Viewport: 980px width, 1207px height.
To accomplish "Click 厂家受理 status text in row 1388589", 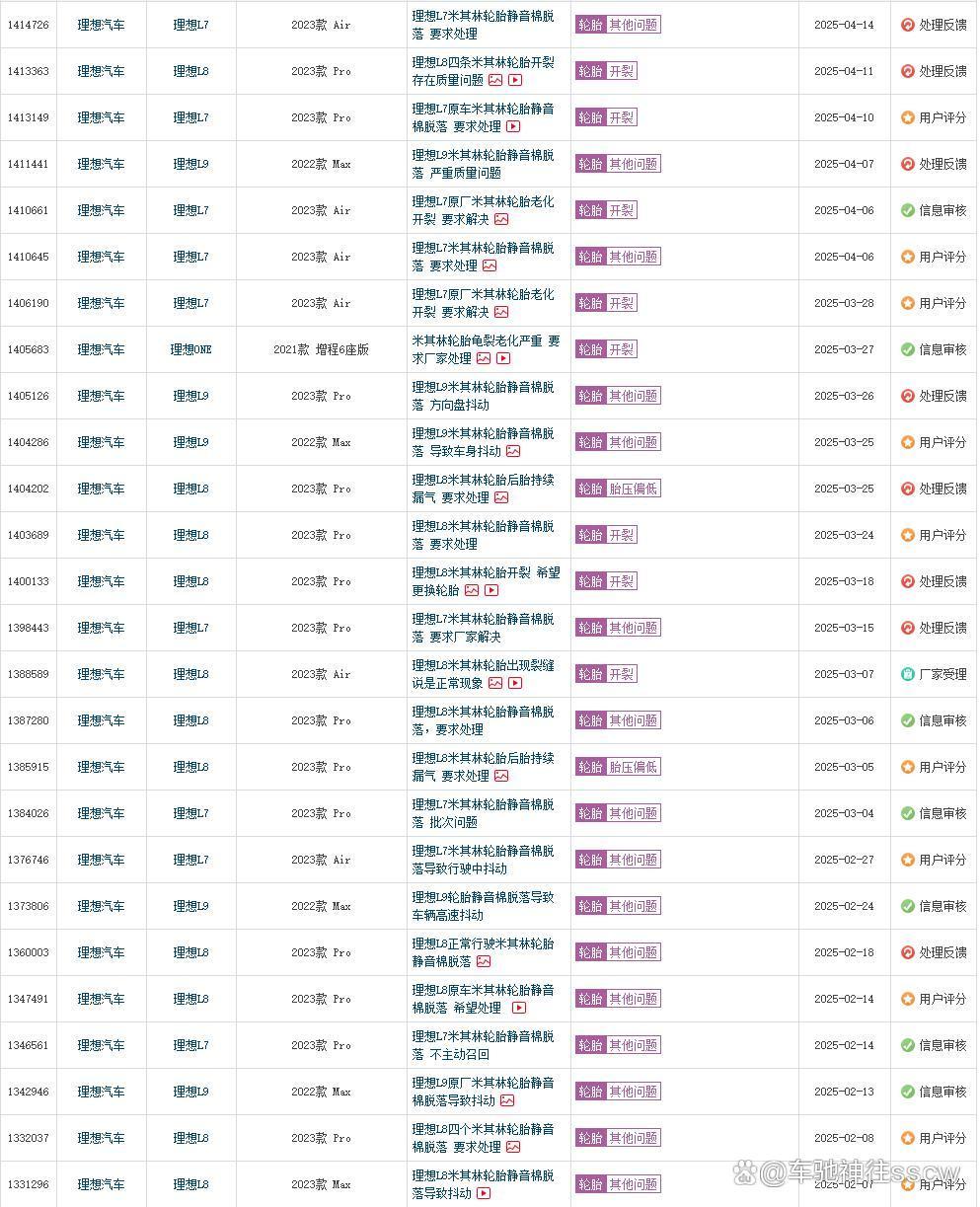I will pyautogui.click(x=942, y=674).
